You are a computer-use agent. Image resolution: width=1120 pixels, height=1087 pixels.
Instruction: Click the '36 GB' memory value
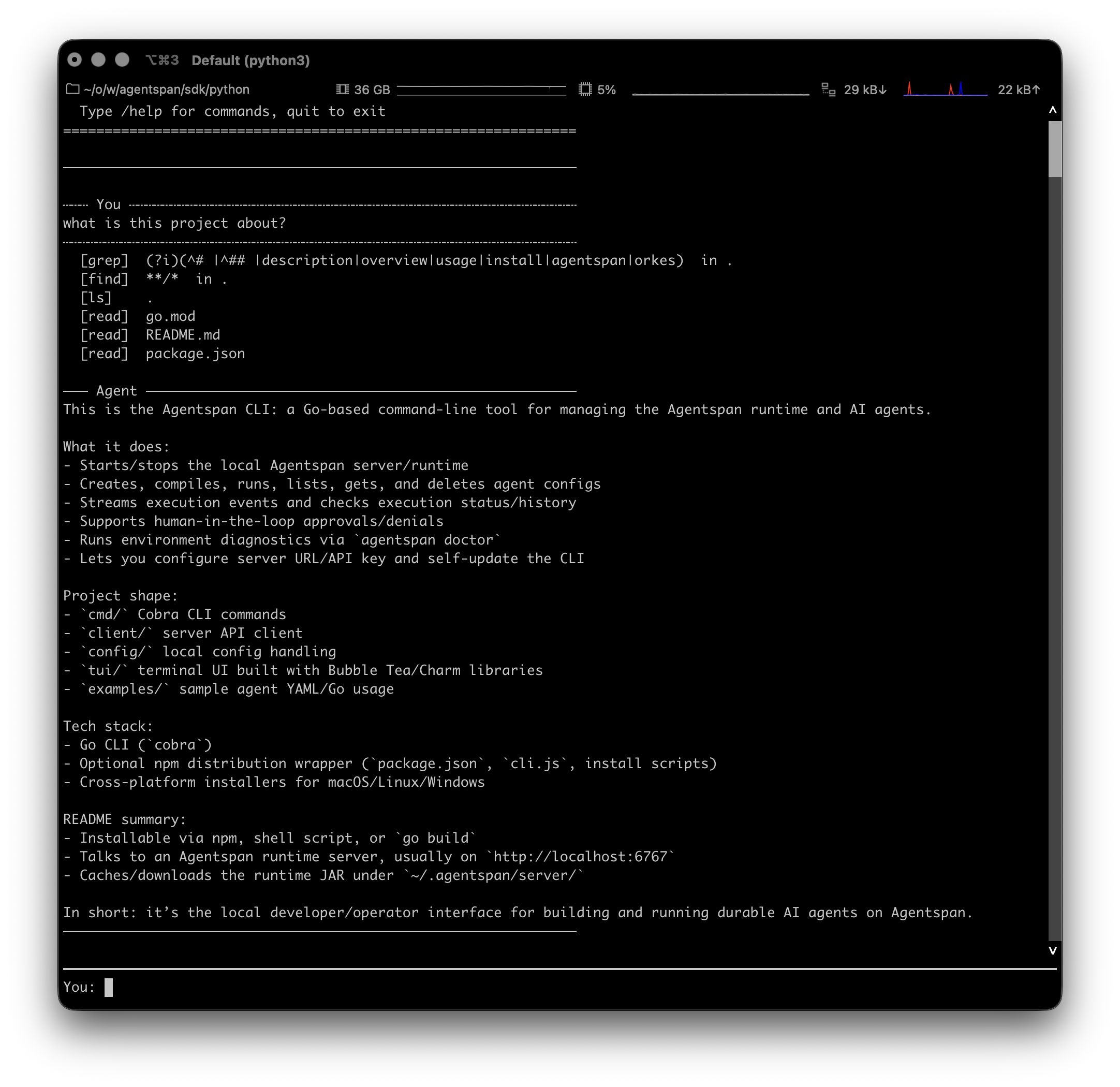(x=372, y=90)
